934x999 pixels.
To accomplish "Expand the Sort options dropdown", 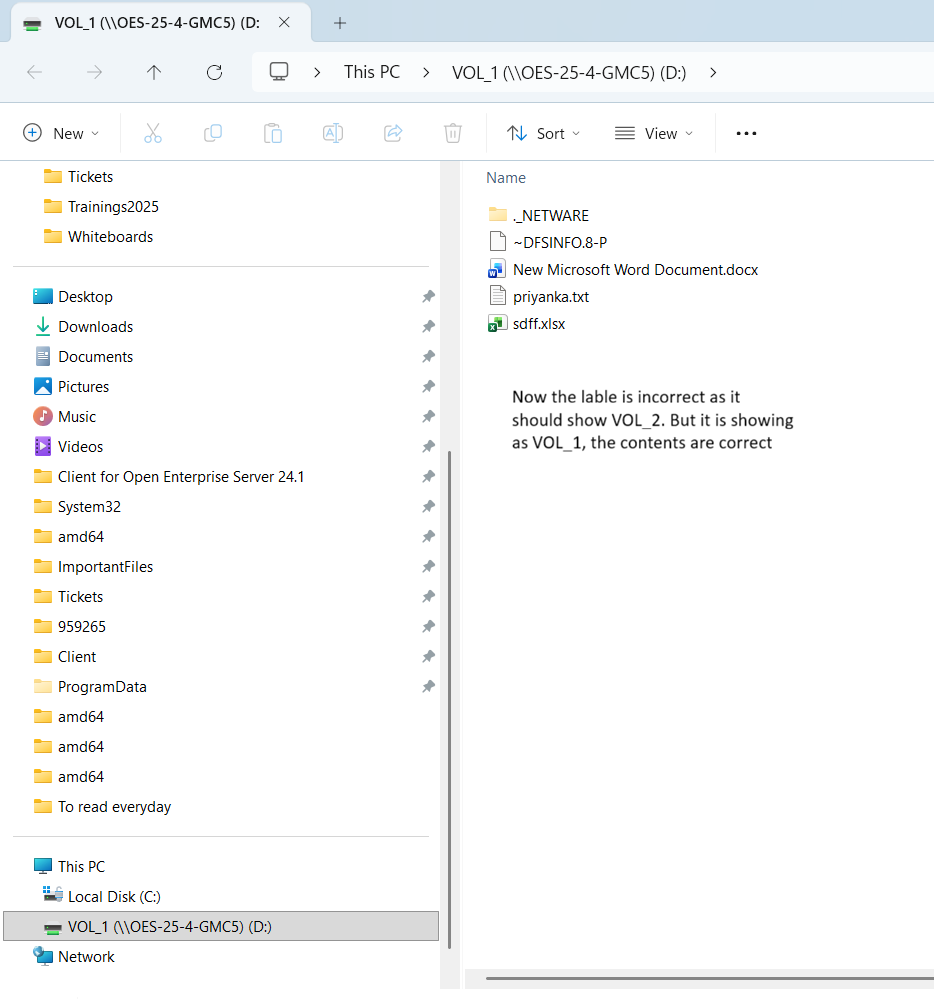I will point(543,133).
